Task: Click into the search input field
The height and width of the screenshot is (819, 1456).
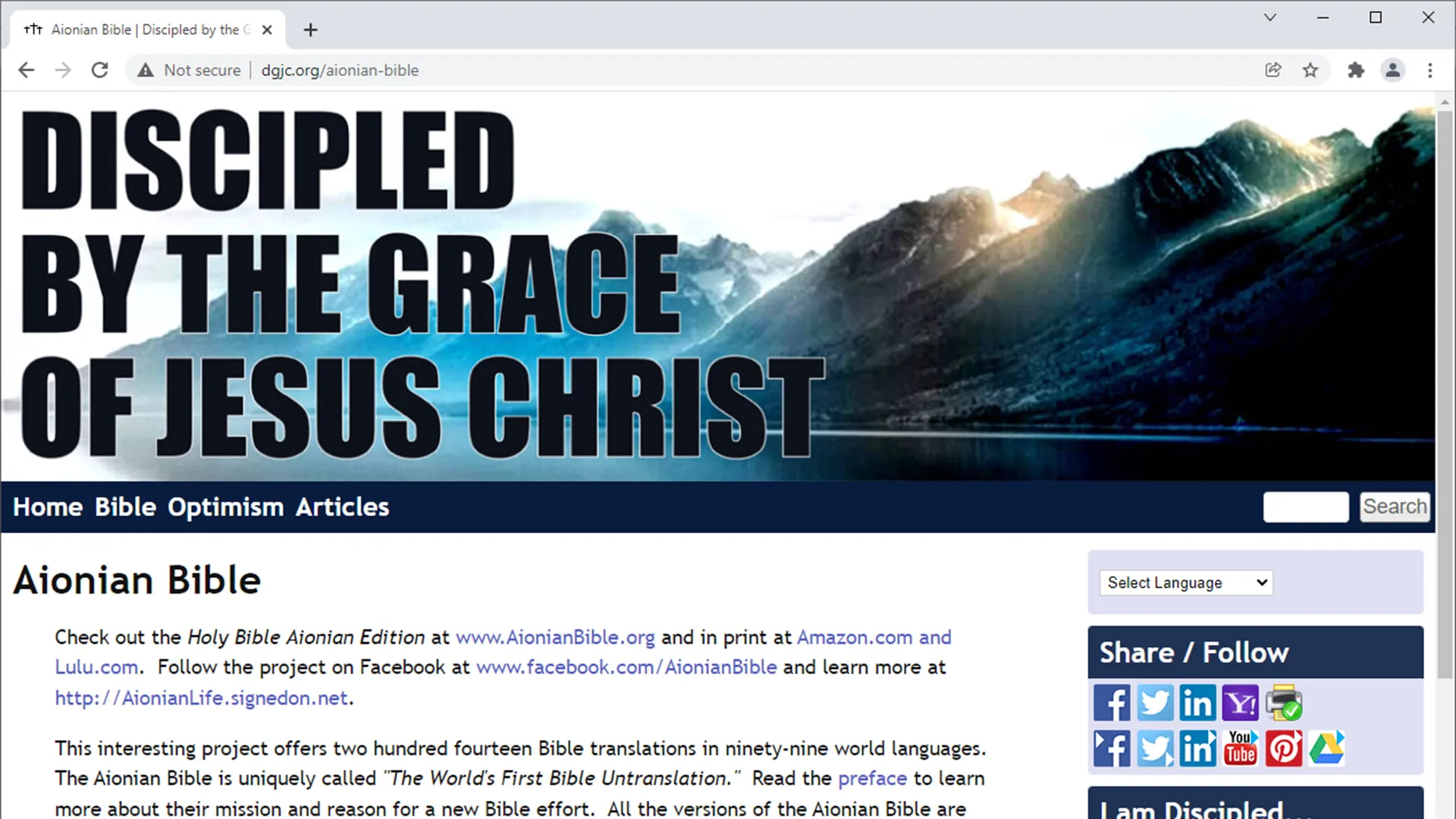Action: click(1305, 506)
